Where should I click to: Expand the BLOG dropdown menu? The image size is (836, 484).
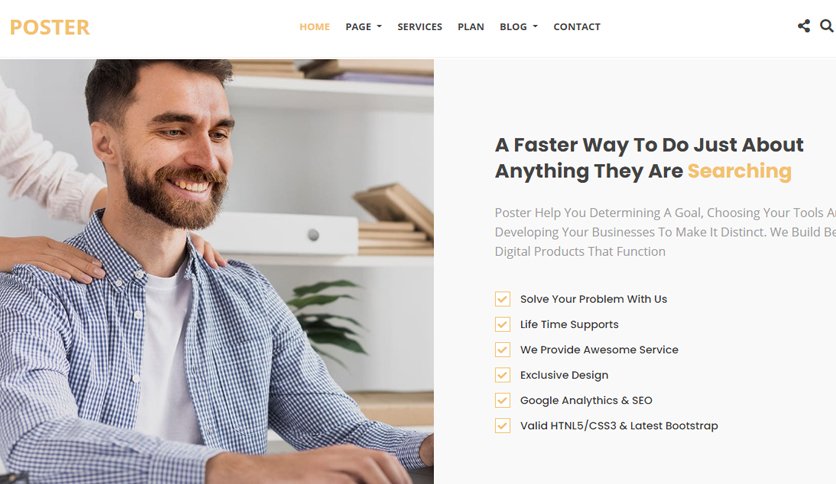tap(519, 27)
